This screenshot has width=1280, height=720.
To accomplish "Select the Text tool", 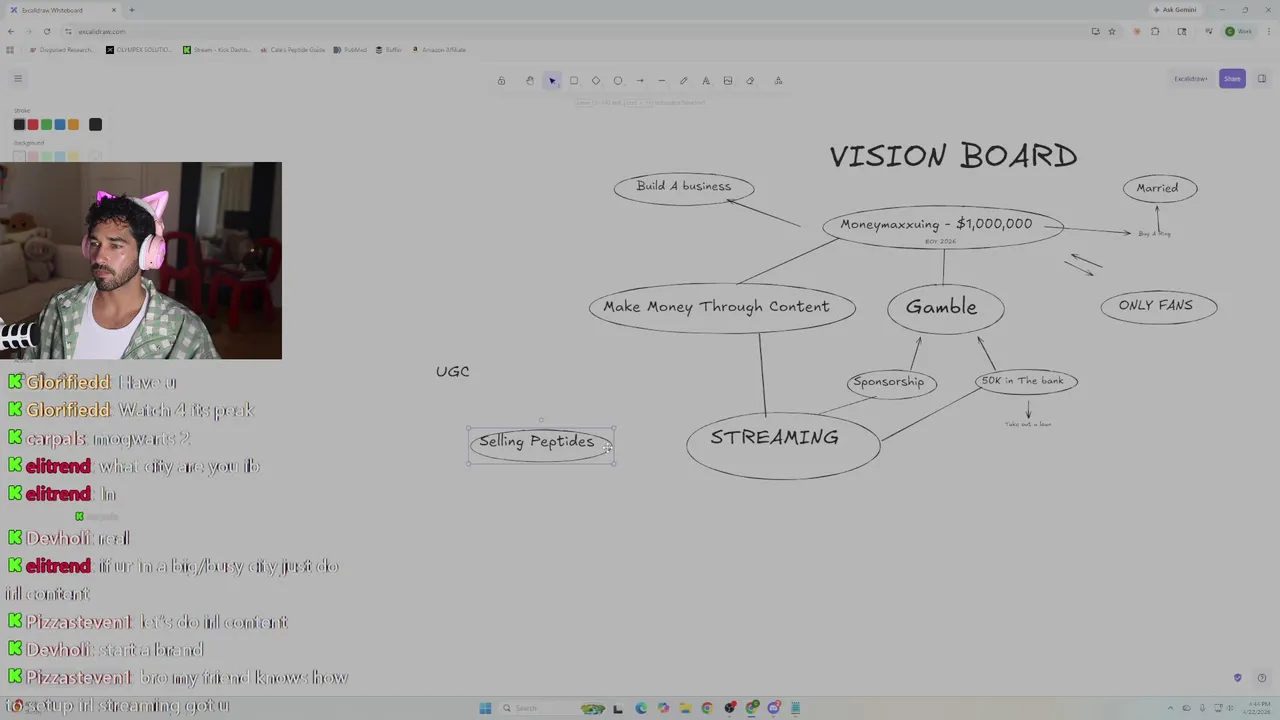I will pyautogui.click(x=706, y=81).
